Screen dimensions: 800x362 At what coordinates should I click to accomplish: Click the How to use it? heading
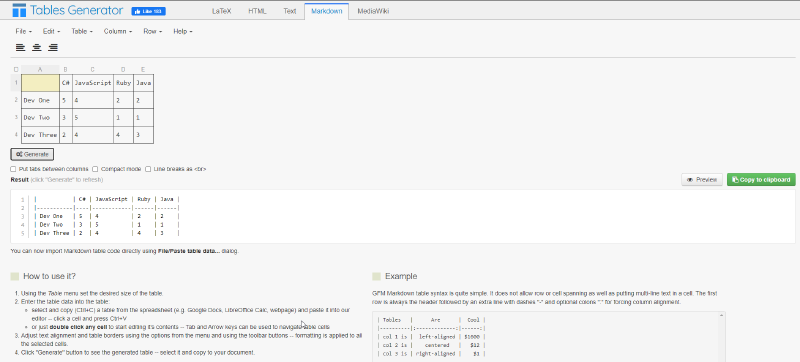point(49,276)
